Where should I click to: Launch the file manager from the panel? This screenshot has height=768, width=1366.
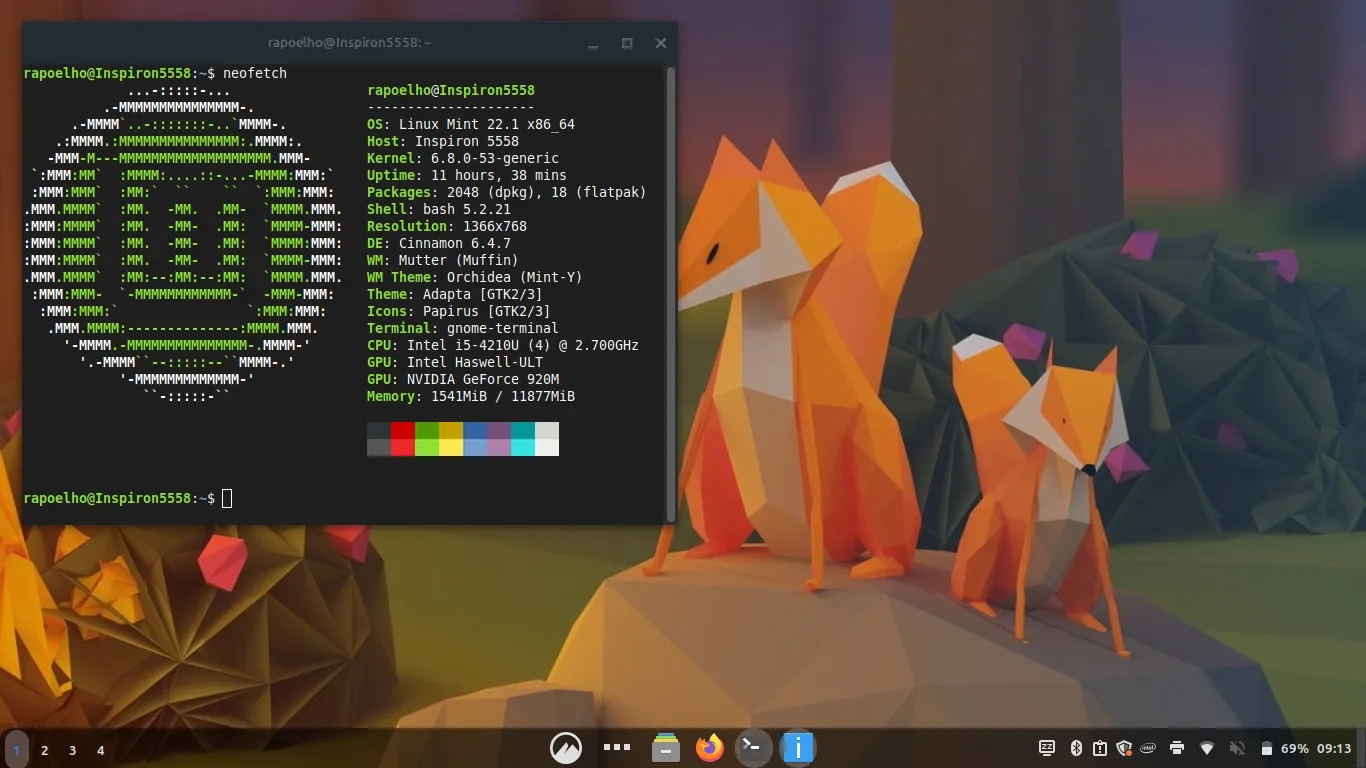666,748
